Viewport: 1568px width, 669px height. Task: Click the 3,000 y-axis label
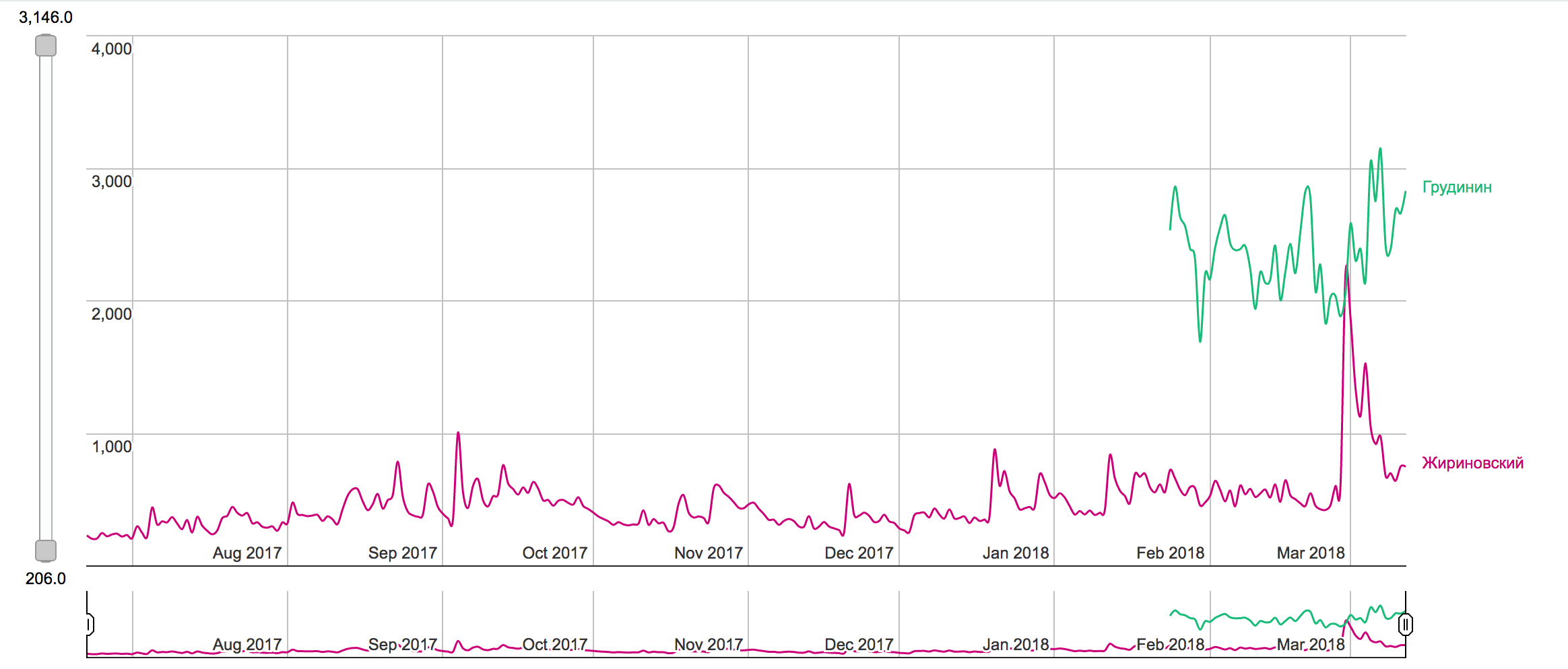click(112, 181)
